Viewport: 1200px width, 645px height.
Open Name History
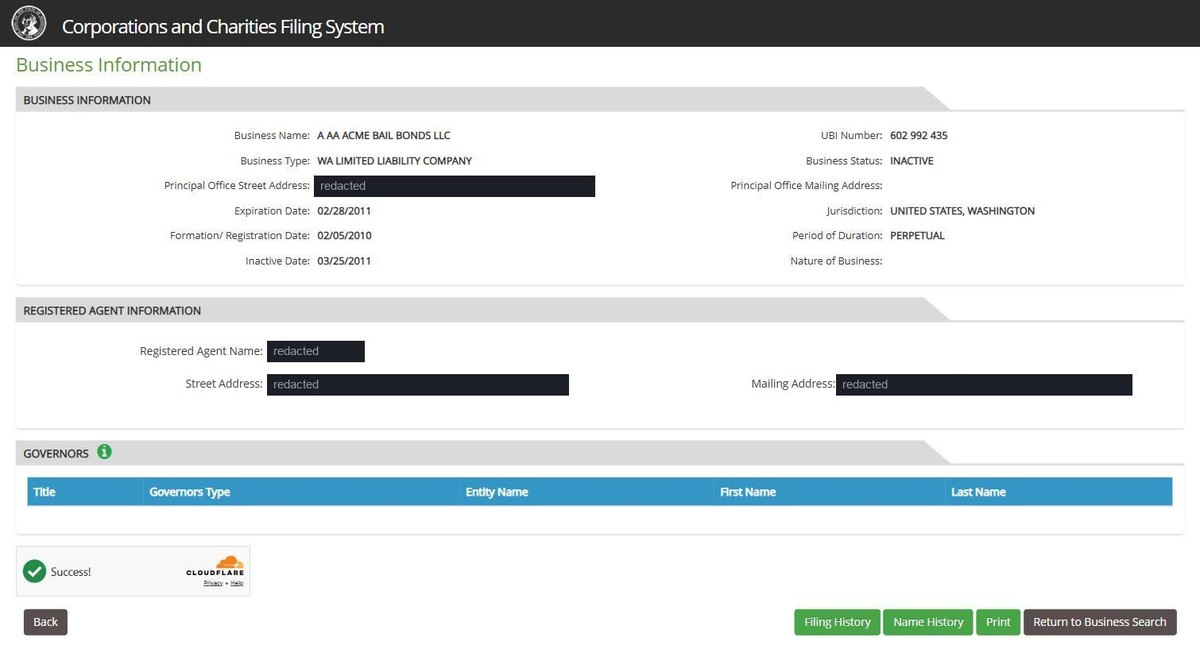928,622
